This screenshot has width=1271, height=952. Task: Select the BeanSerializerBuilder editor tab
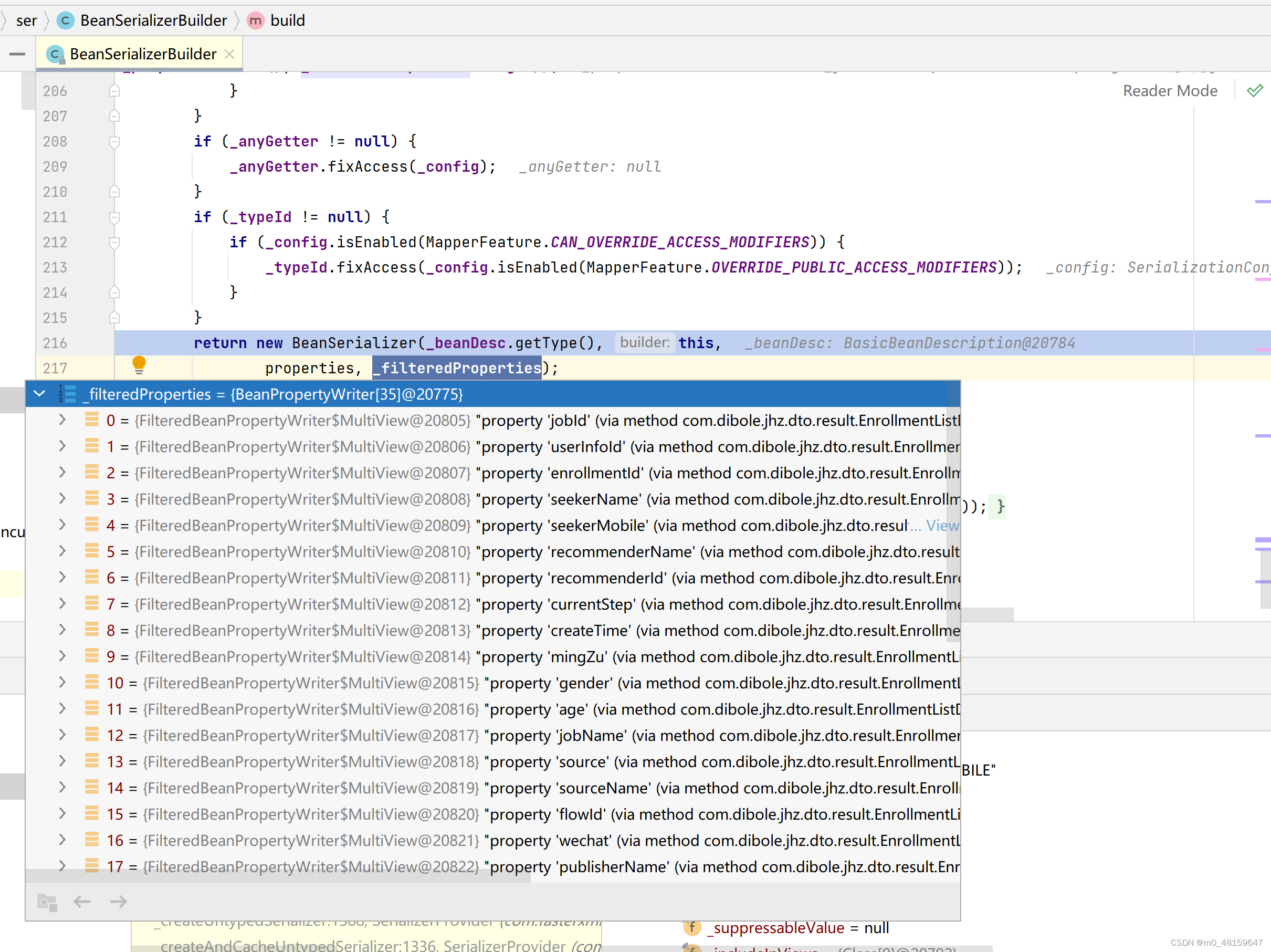click(x=142, y=54)
